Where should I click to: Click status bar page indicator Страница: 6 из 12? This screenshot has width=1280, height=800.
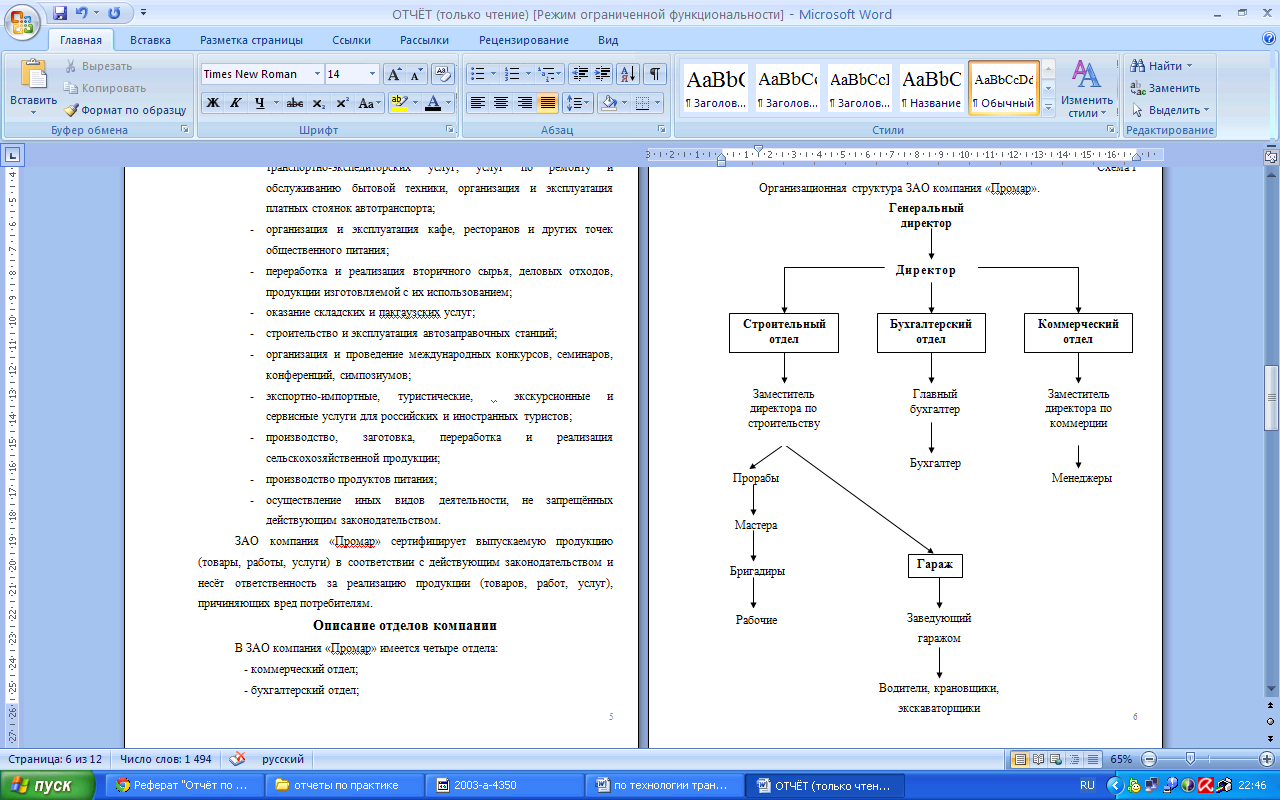click(56, 759)
